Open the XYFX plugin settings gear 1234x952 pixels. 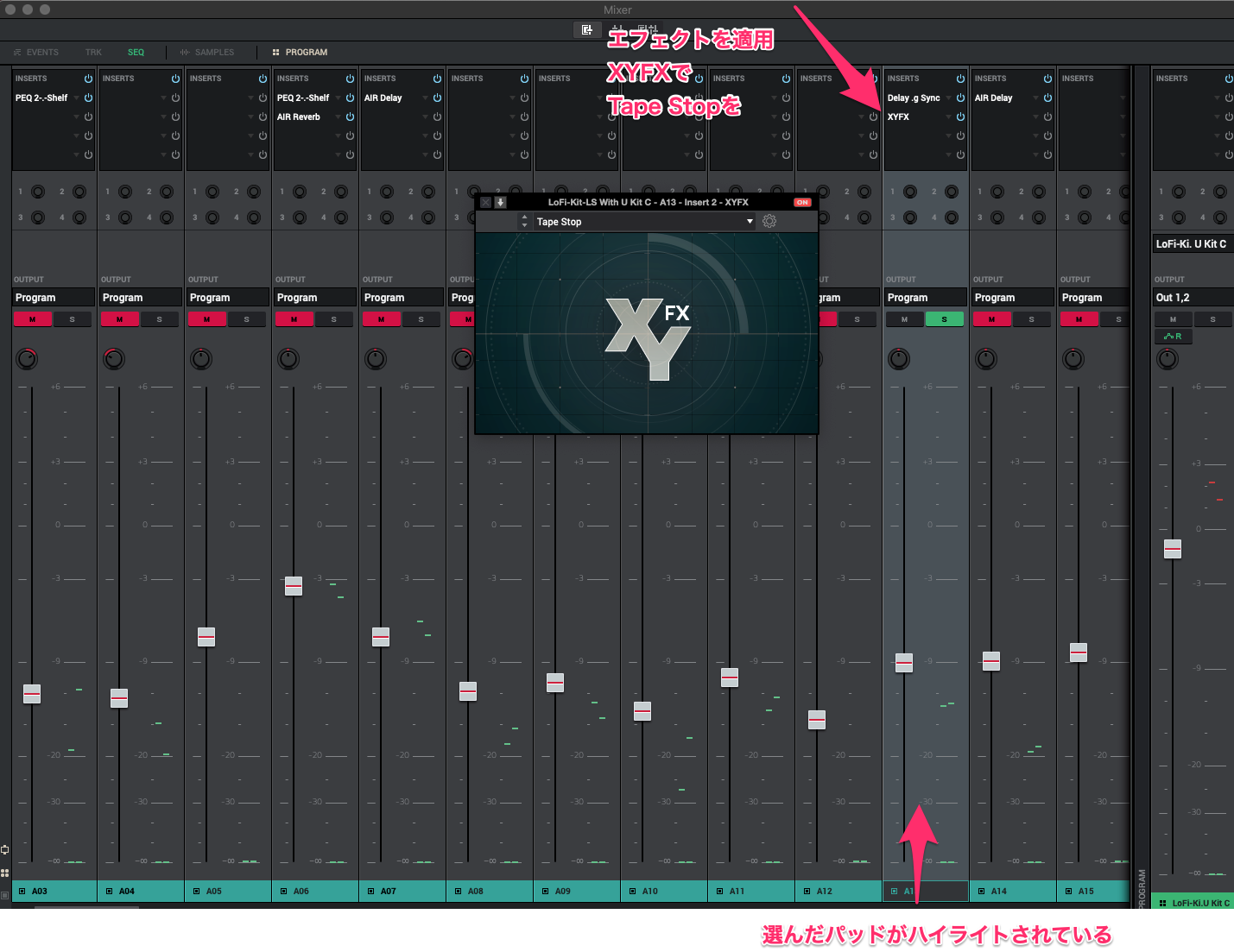769,222
